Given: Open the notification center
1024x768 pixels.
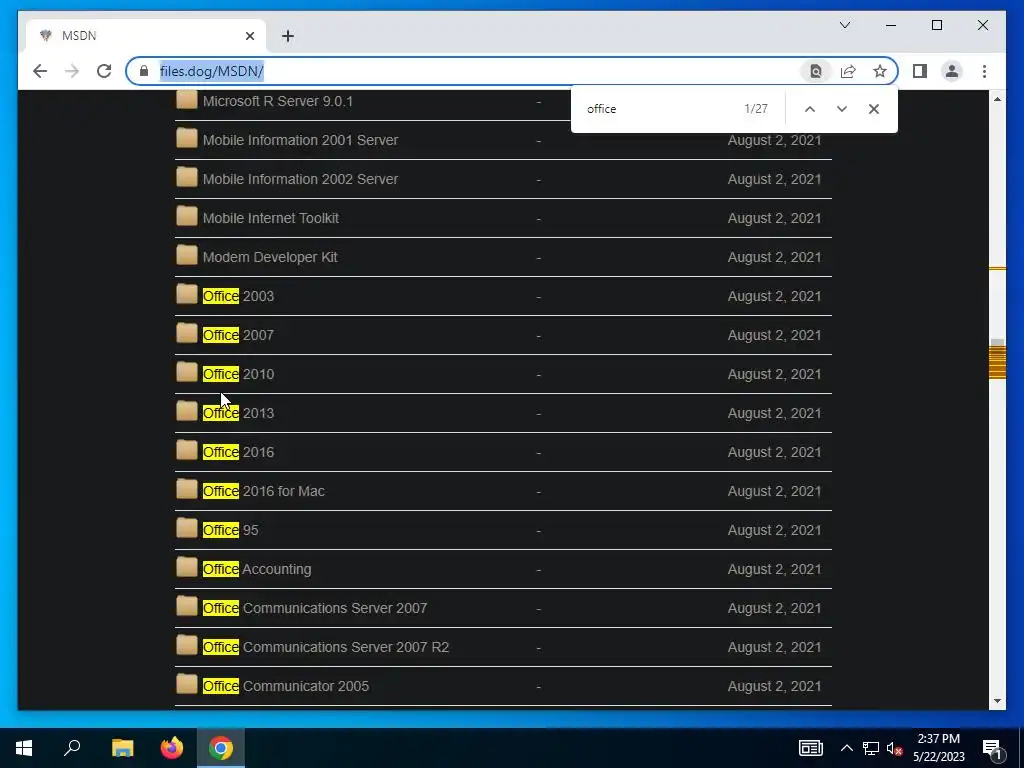Looking at the screenshot, I should (x=991, y=748).
